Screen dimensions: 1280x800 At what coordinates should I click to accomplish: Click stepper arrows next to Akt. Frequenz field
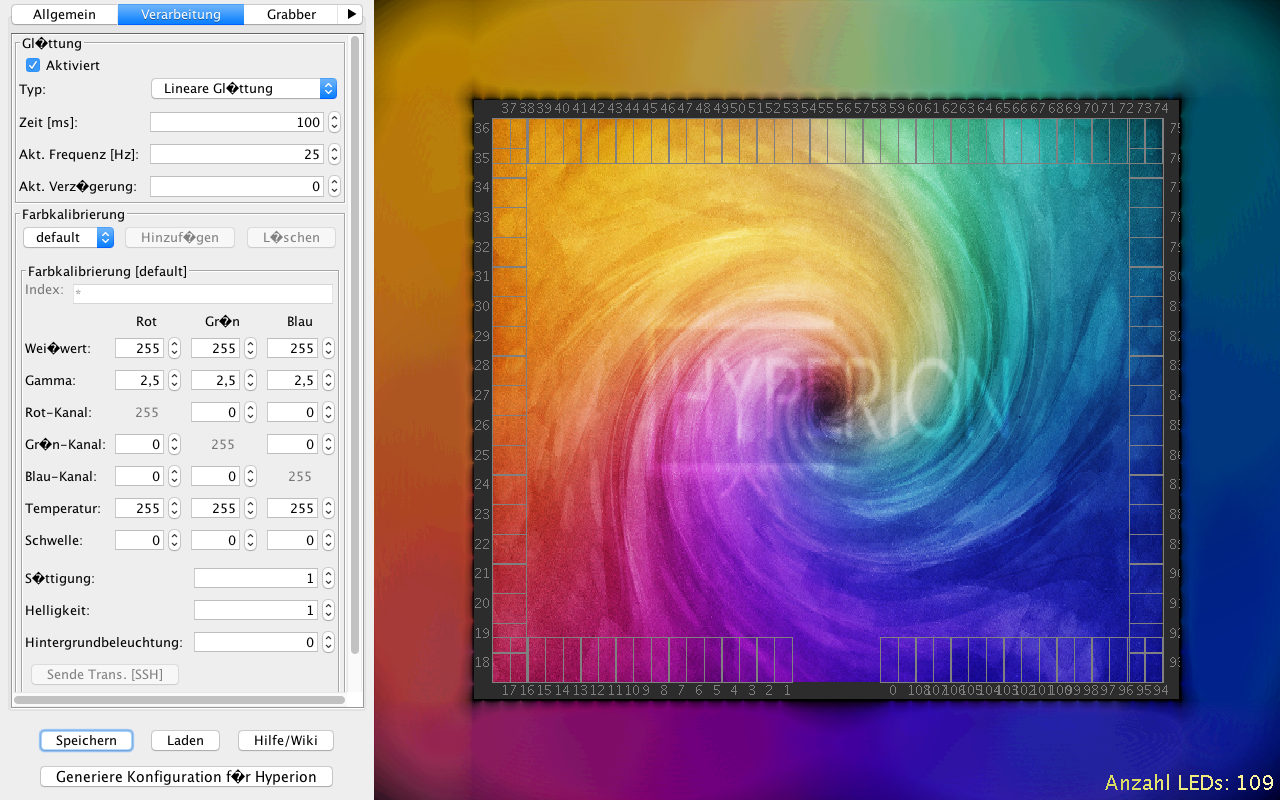click(334, 154)
